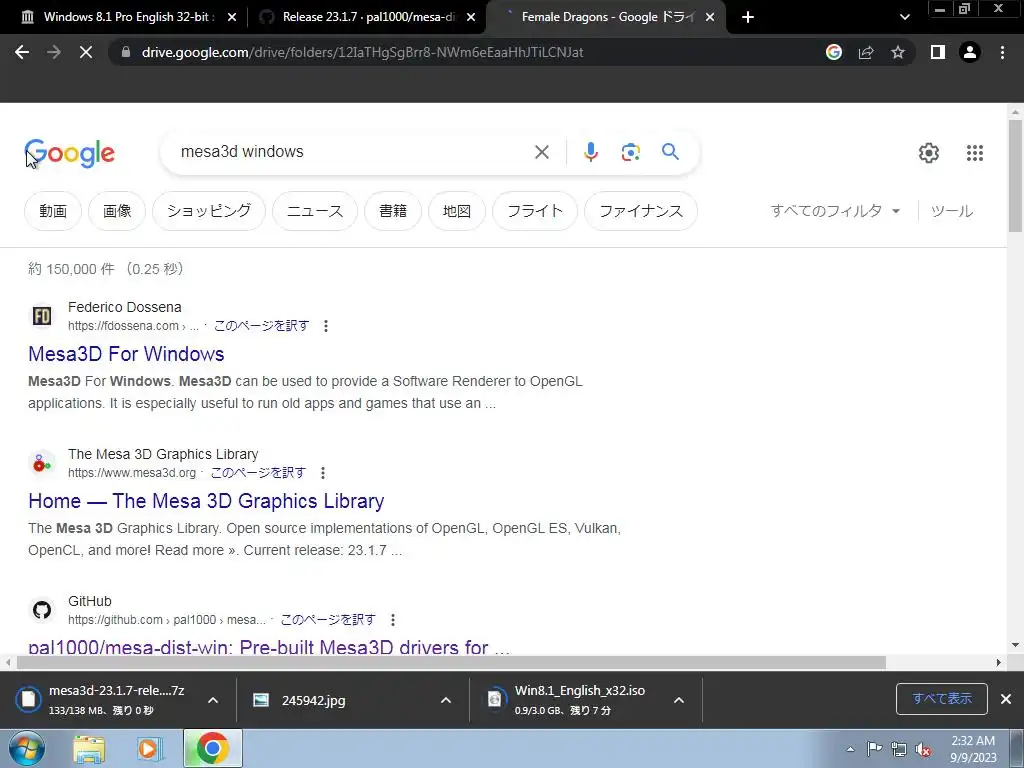Filter results by 書籍
This screenshot has width=1024, height=768.
point(393,211)
